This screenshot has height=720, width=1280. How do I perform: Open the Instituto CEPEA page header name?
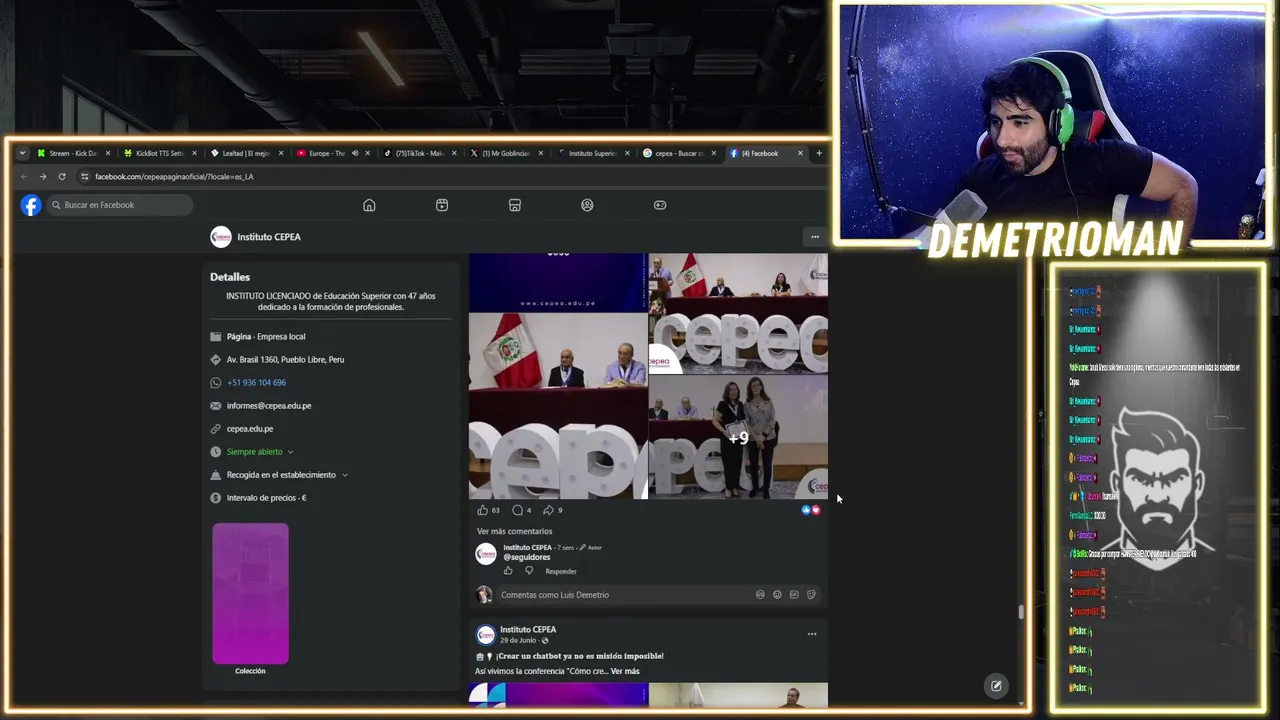click(269, 237)
